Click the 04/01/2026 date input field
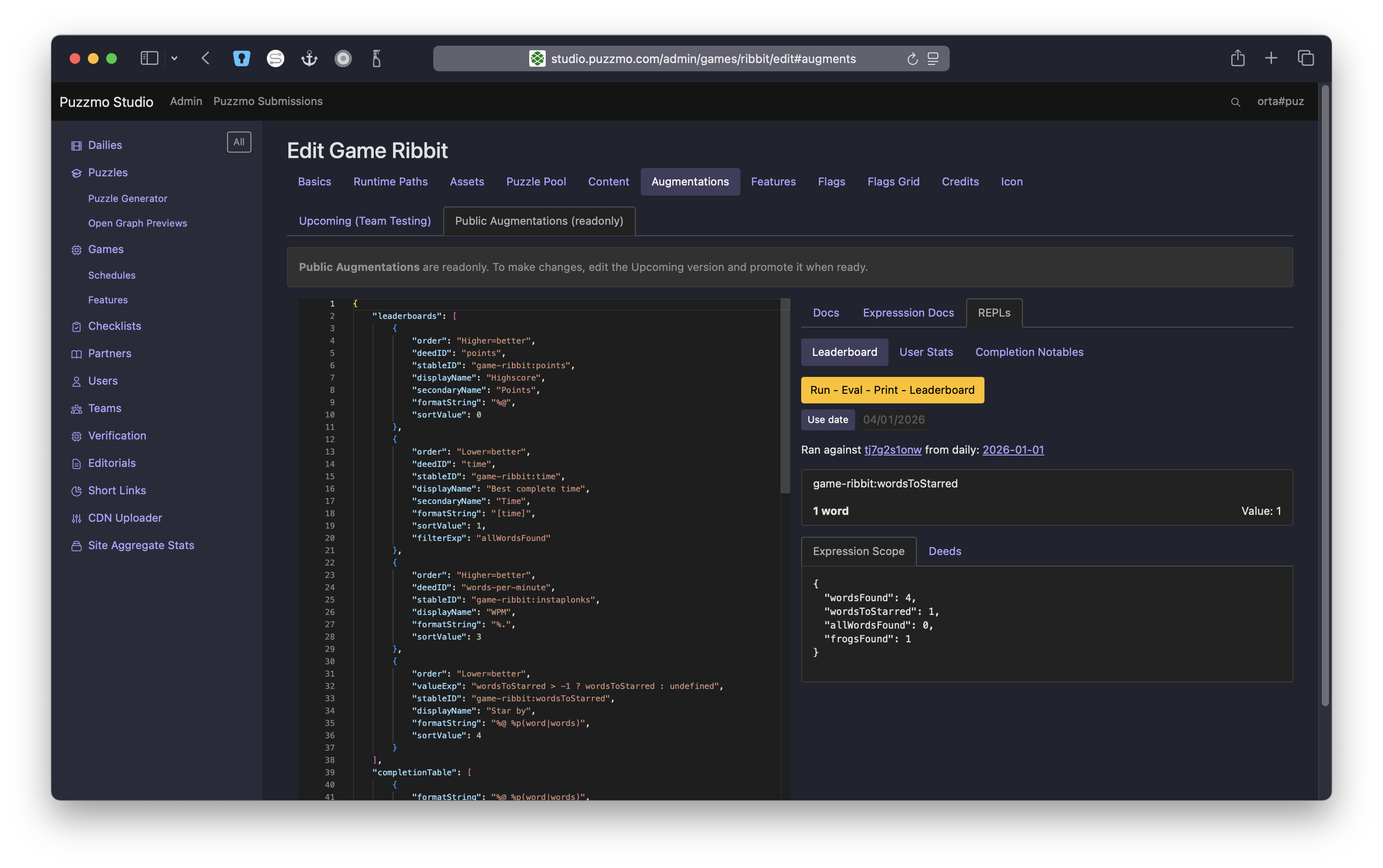The width and height of the screenshot is (1383, 868). click(894, 420)
